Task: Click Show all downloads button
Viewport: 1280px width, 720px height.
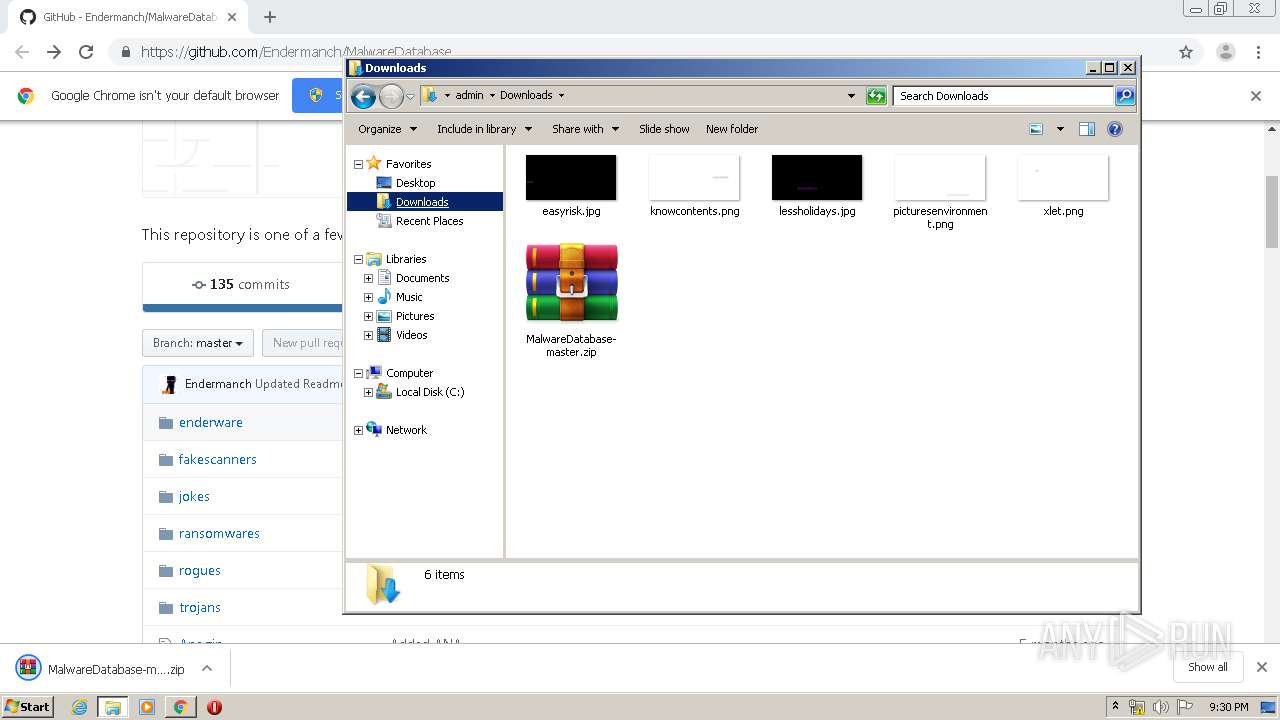Action: coord(1208,667)
